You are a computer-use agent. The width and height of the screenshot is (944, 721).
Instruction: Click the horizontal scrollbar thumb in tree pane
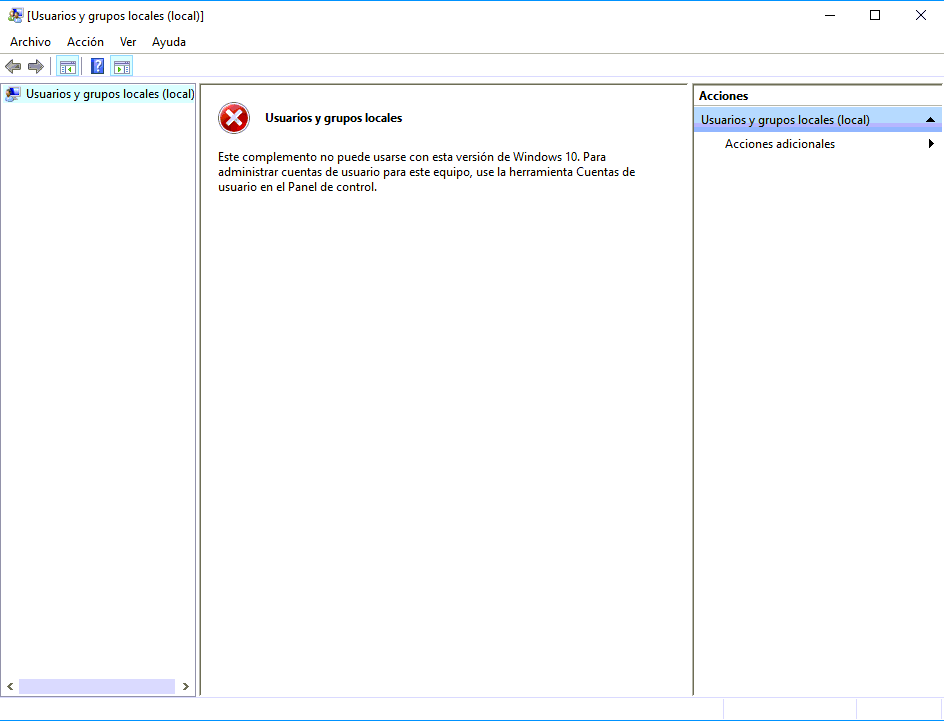pos(96,687)
